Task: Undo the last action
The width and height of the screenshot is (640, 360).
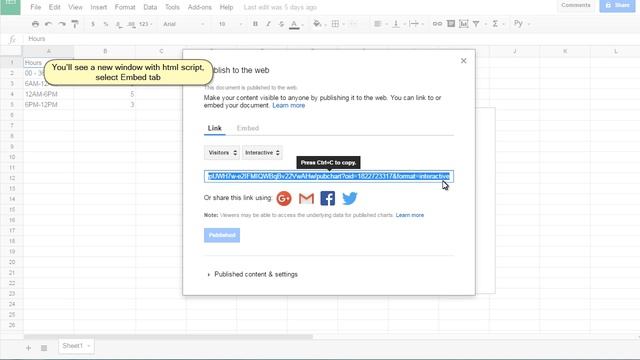Action: [x=49, y=24]
